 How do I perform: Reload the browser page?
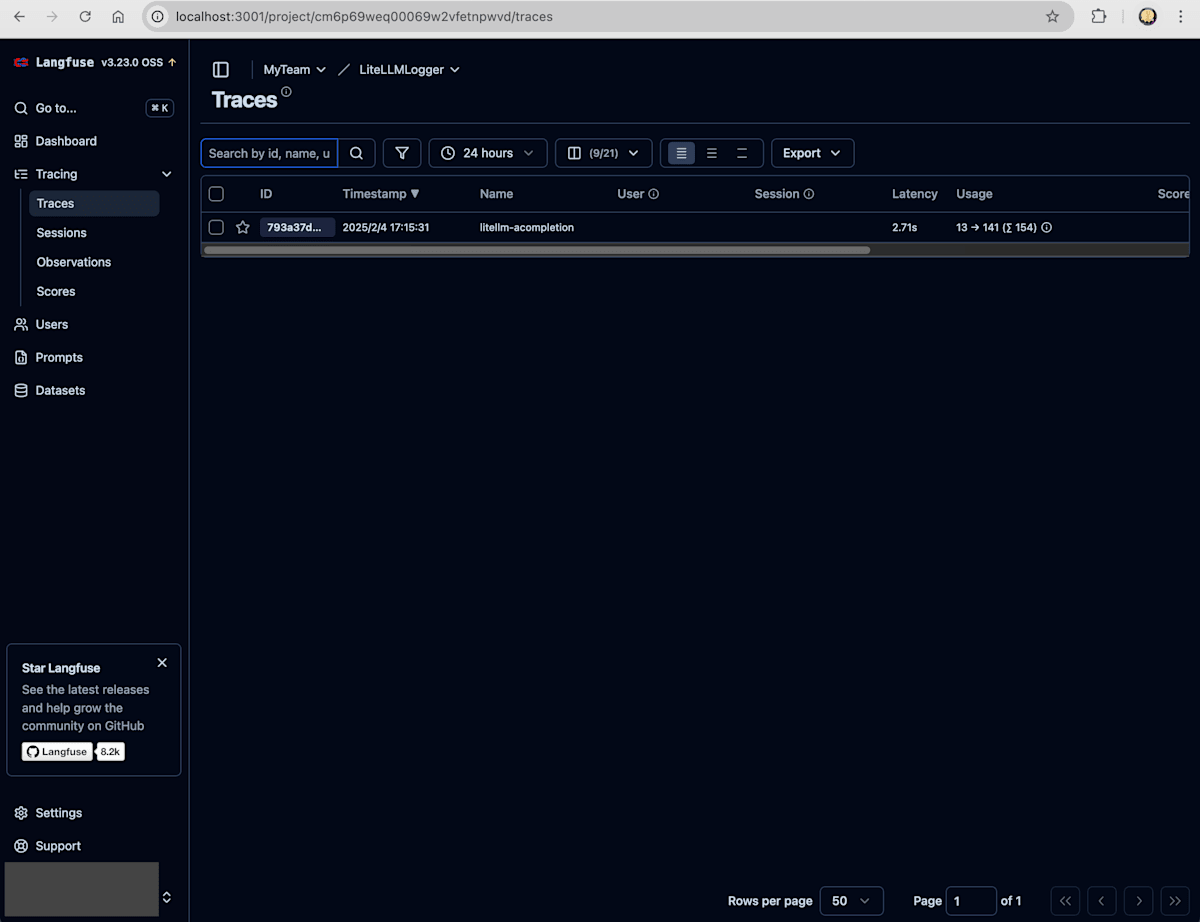coord(85,16)
